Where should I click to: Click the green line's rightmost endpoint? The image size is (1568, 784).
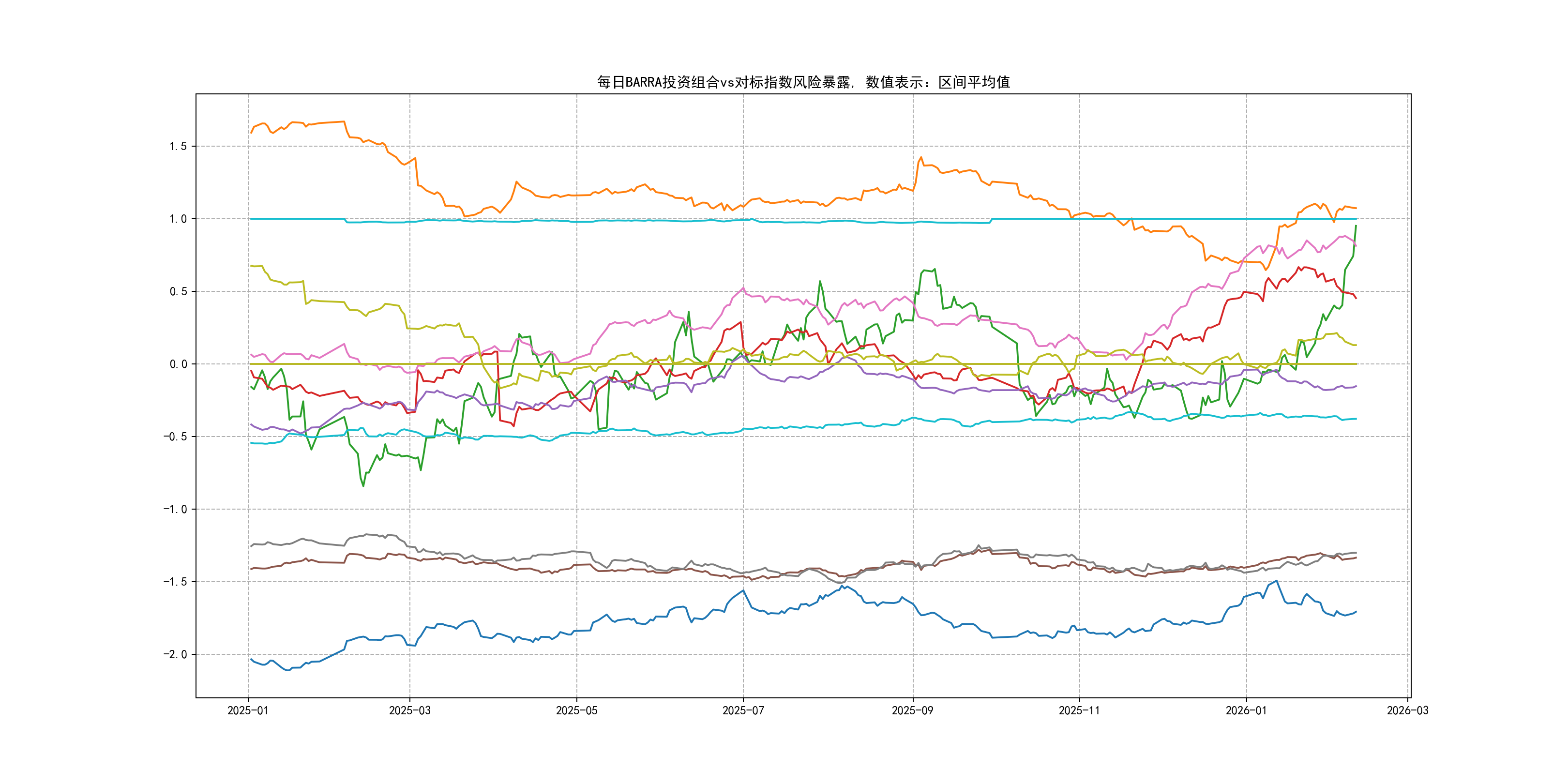click(1356, 226)
